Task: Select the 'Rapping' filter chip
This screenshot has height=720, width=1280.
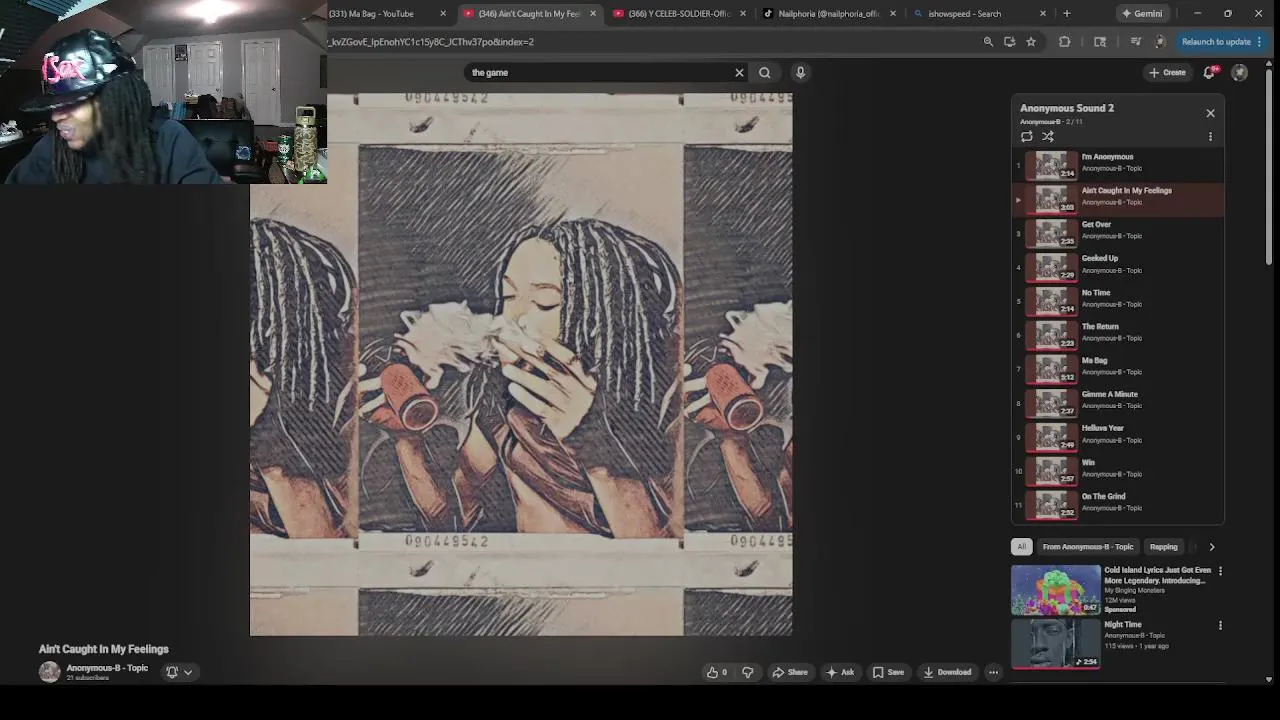Action: [x=1163, y=547]
